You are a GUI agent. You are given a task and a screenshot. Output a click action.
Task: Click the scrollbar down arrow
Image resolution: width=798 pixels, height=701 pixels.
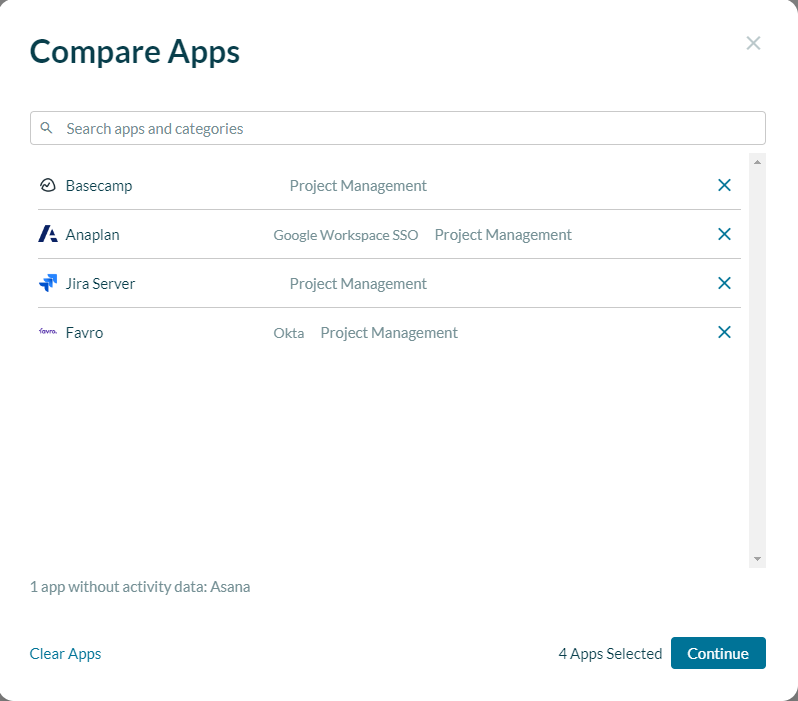coord(757,559)
